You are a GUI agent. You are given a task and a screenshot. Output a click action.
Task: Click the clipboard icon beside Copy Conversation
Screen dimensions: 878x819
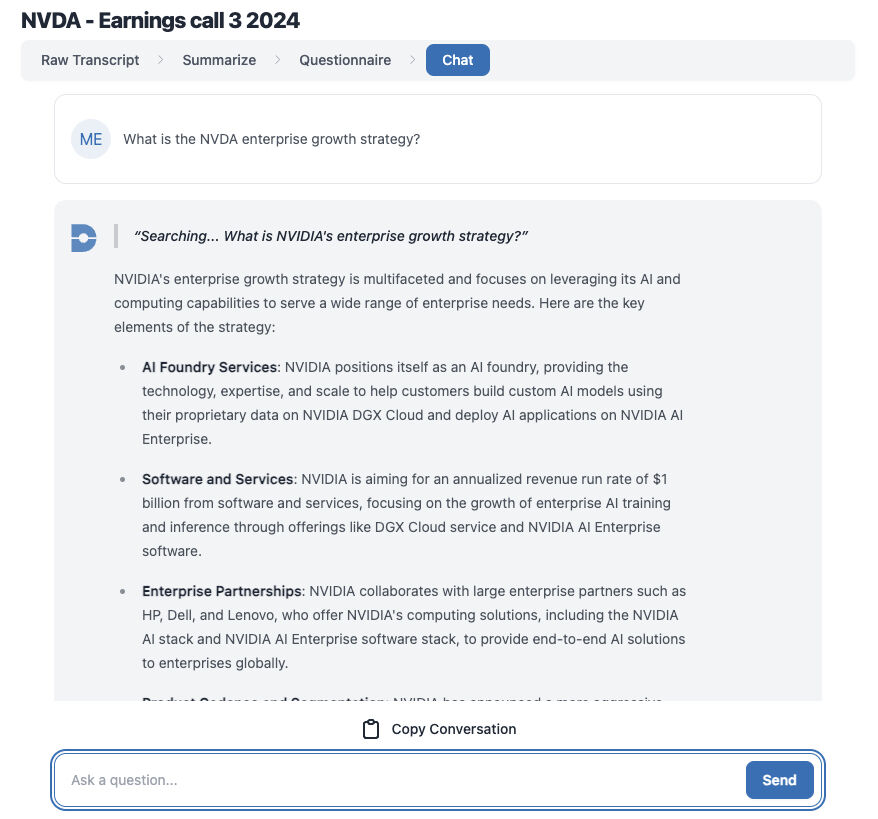point(371,729)
